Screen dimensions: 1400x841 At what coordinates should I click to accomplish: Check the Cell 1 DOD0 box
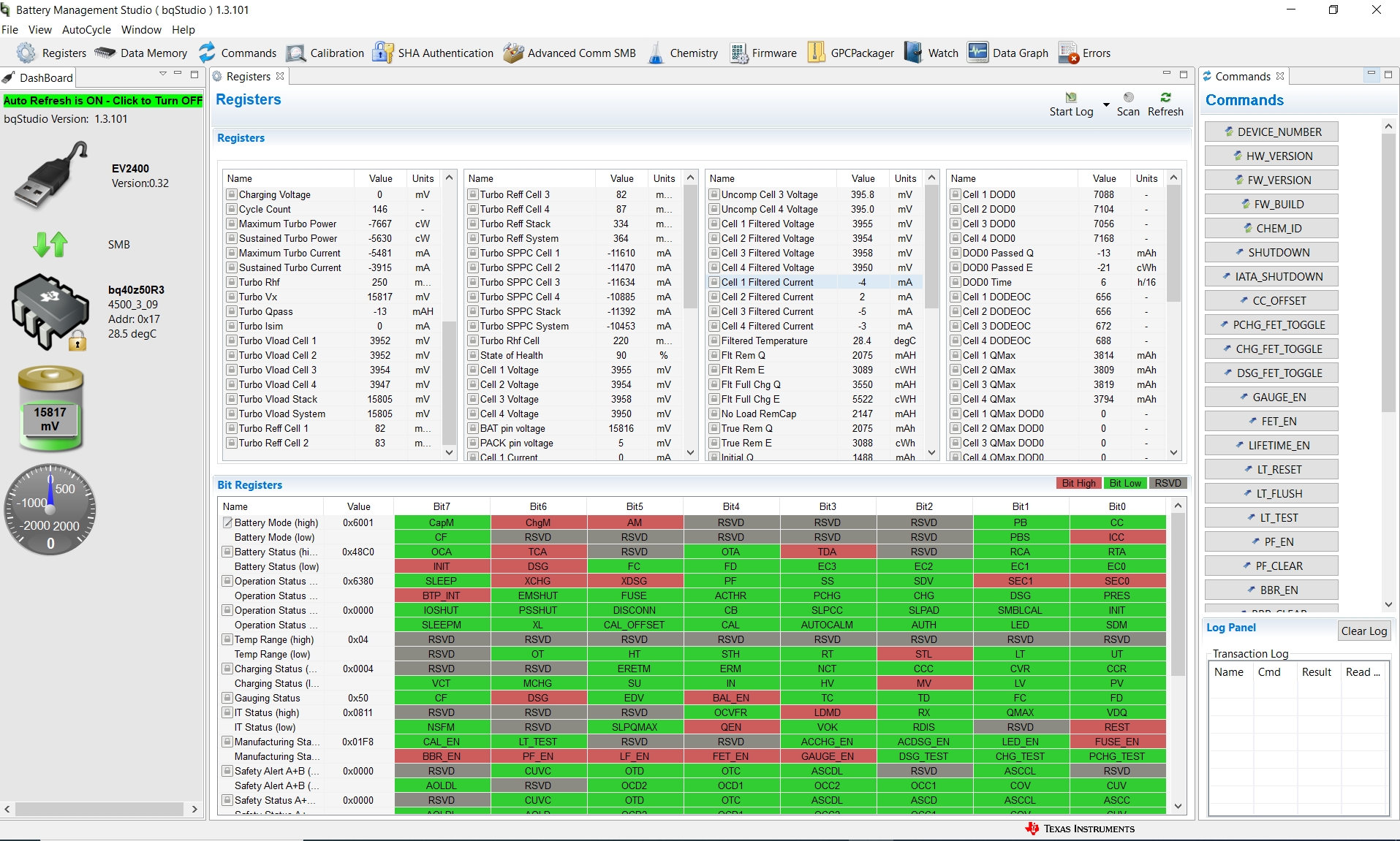pos(955,194)
